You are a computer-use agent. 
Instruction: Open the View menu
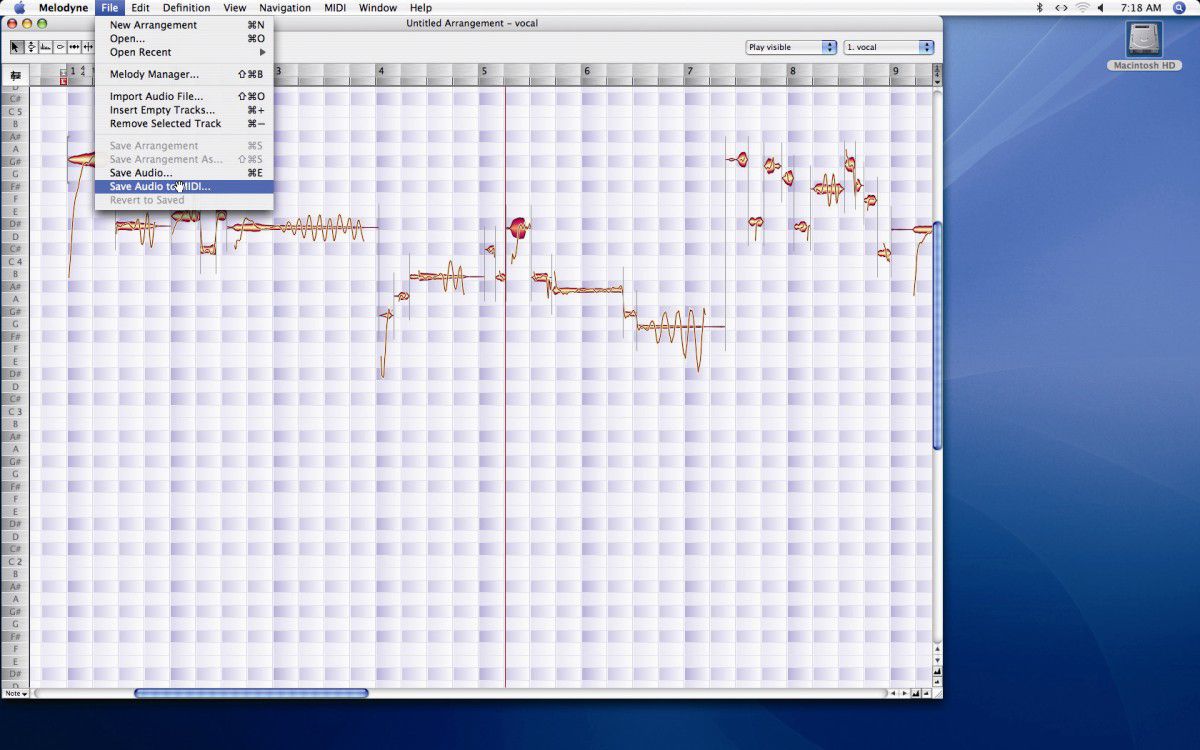pos(235,7)
